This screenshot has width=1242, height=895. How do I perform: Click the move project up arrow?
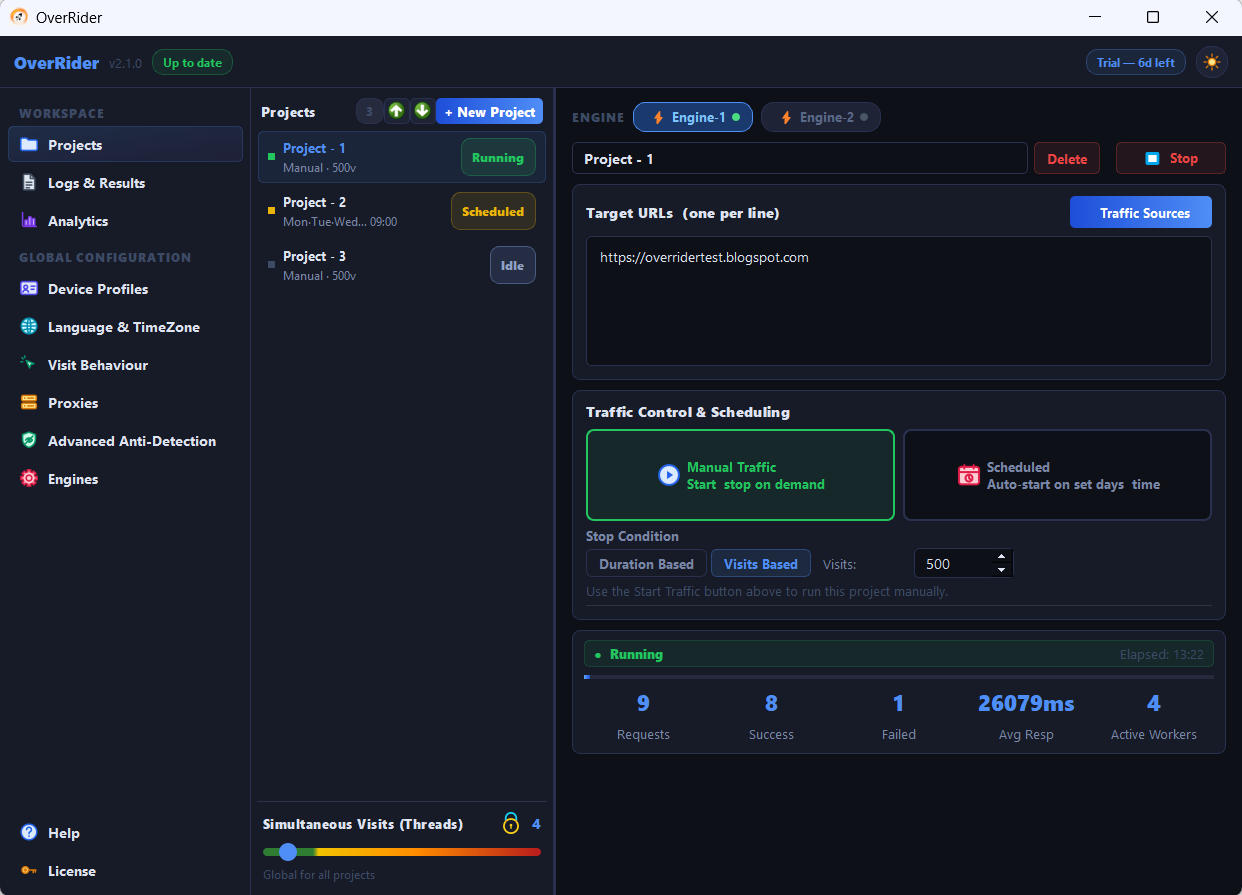[396, 111]
